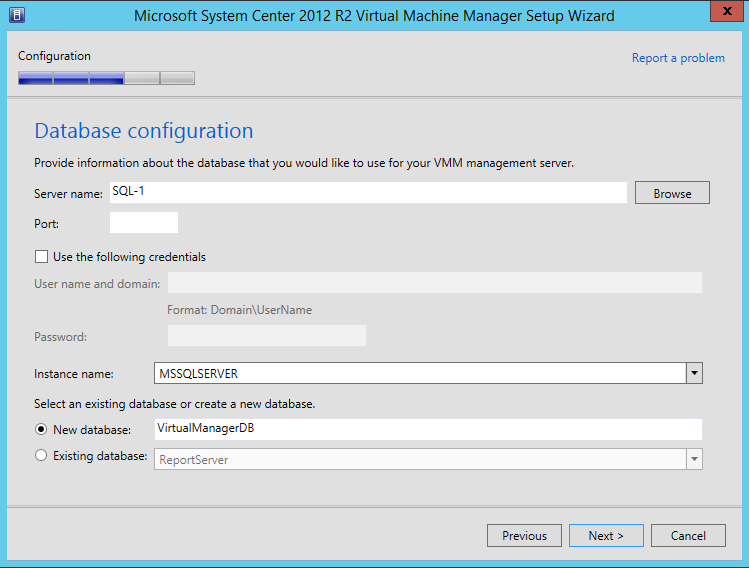This screenshot has height=568, width=749.
Task: Click the VirtualManagerDB database name field
Action: 428,429
